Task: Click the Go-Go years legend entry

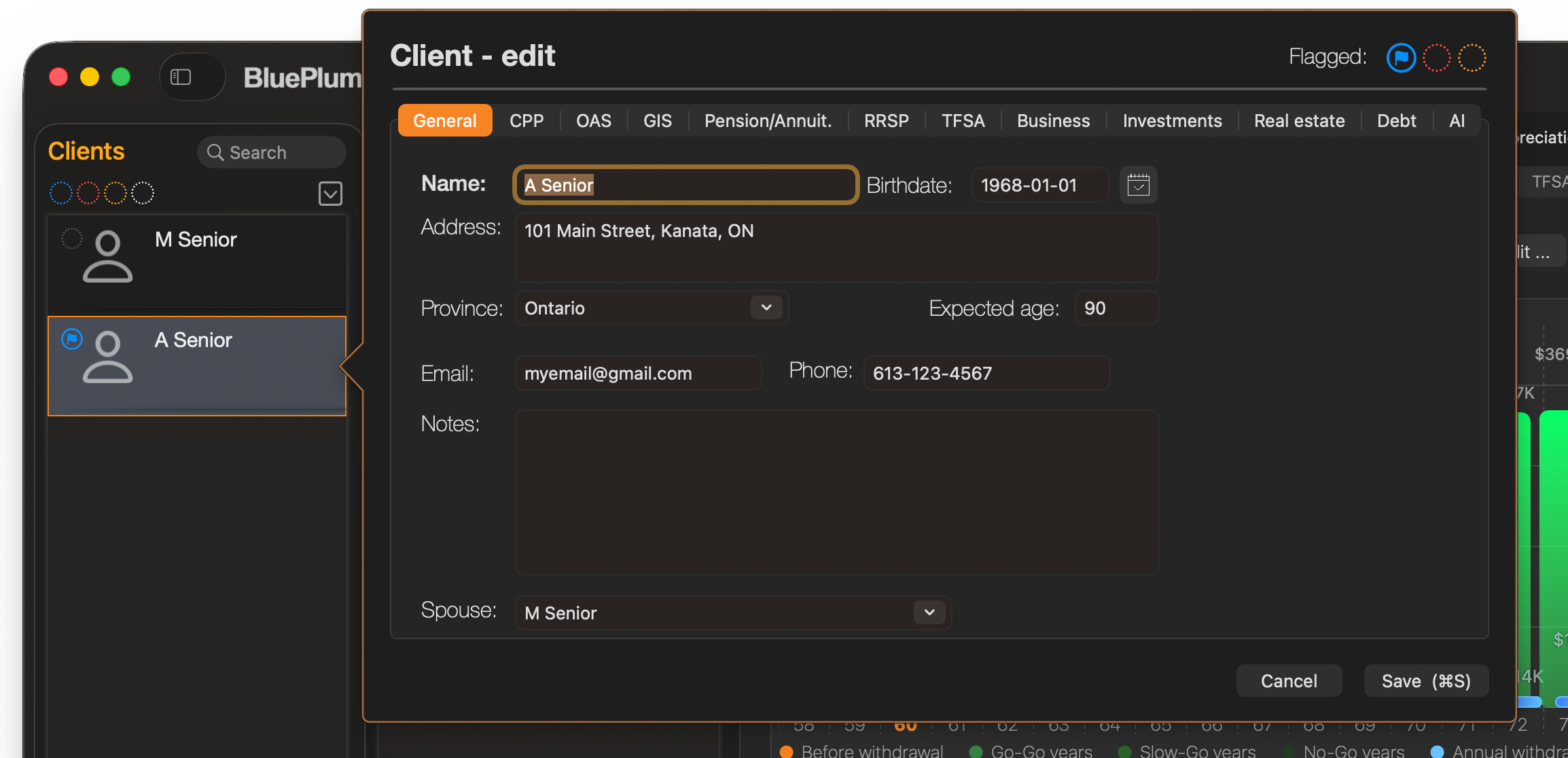Action: click(x=1031, y=751)
